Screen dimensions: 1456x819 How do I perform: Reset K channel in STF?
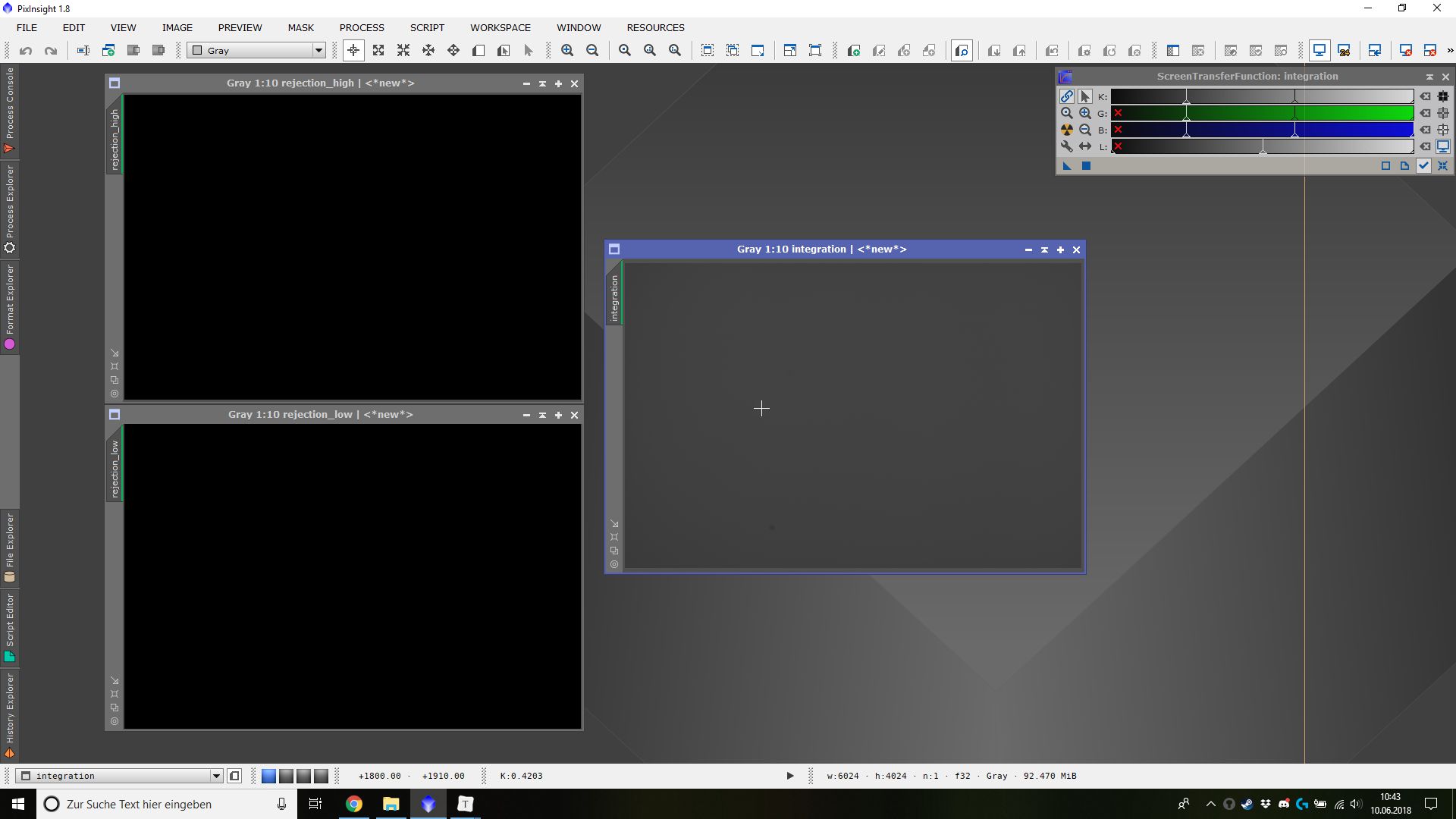[1426, 96]
